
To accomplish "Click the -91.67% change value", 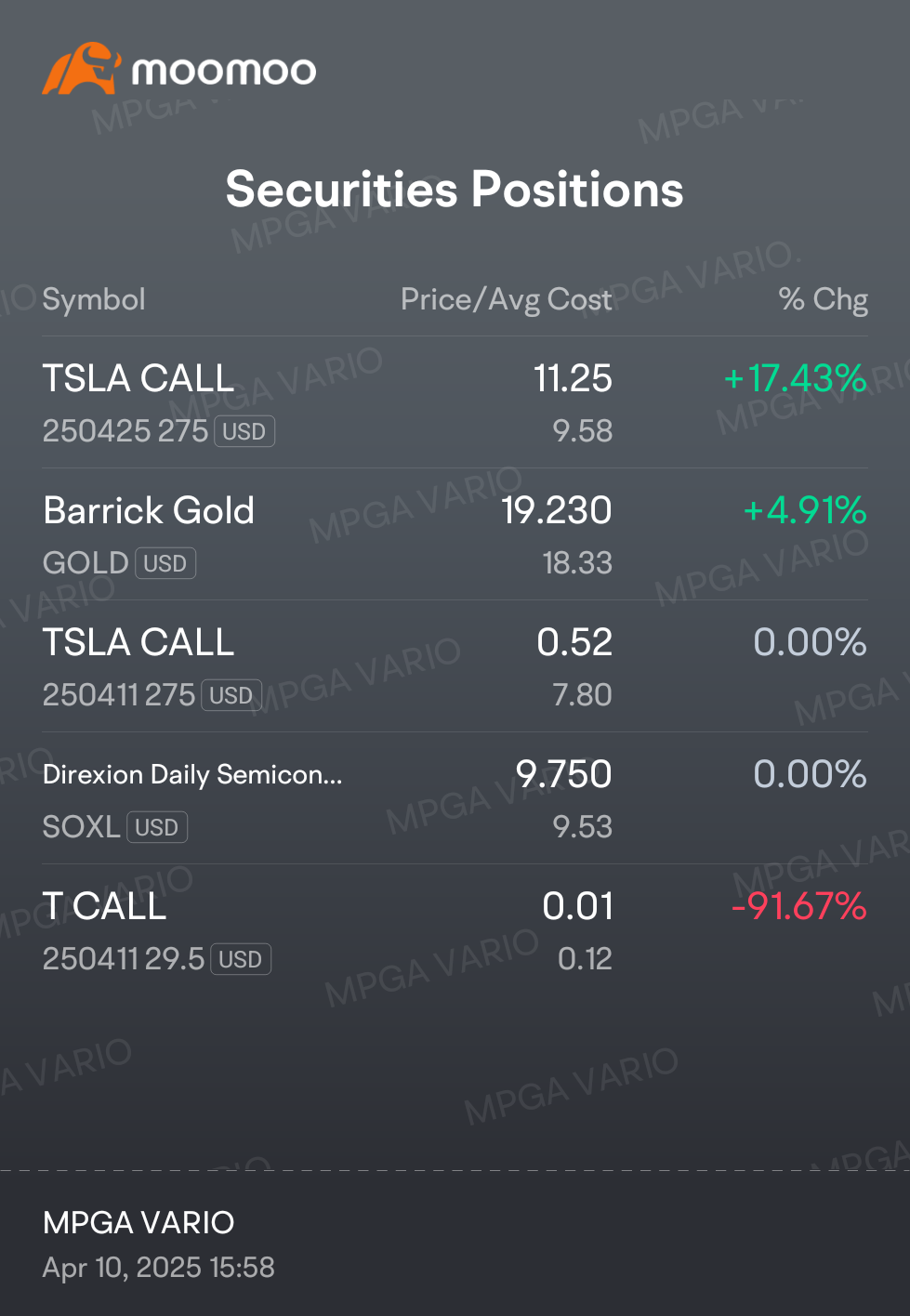I will pyautogui.click(x=799, y=906).
